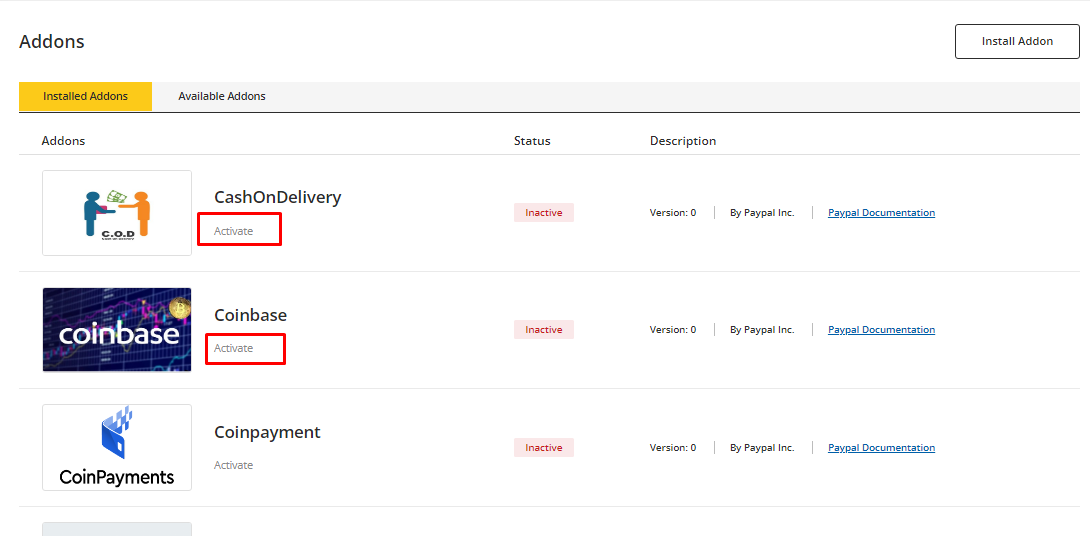Activate the Coinpayment addon
The image size is (1090, 536).
[234, 465]
